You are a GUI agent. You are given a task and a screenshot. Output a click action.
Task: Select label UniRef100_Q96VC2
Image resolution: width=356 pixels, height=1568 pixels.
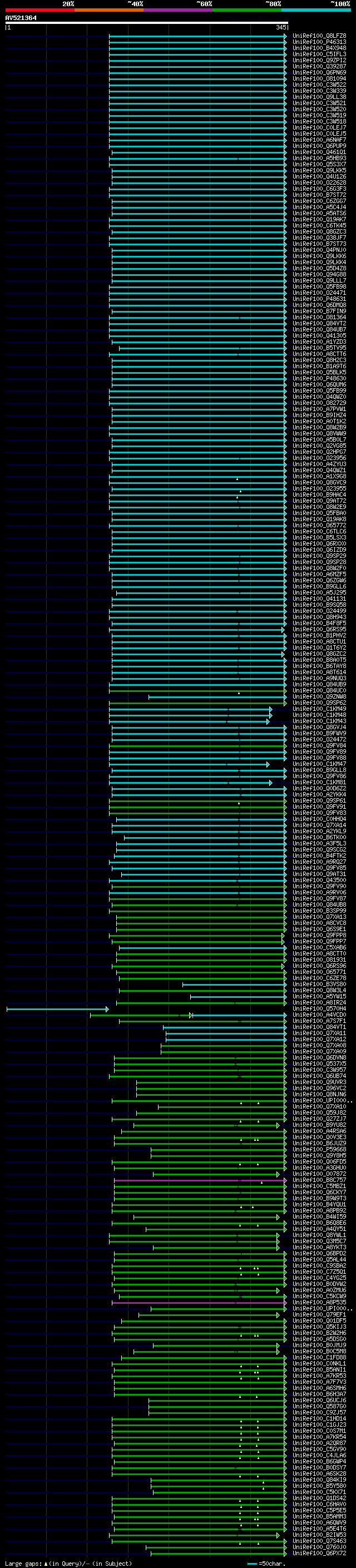(x=319, y=1089)
